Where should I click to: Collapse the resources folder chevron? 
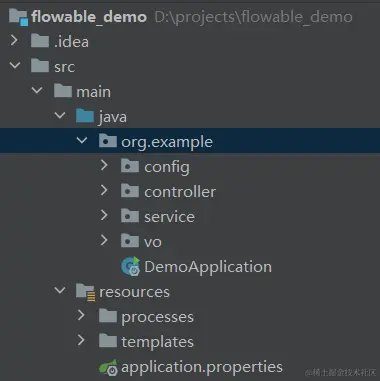tap(60, 290)
